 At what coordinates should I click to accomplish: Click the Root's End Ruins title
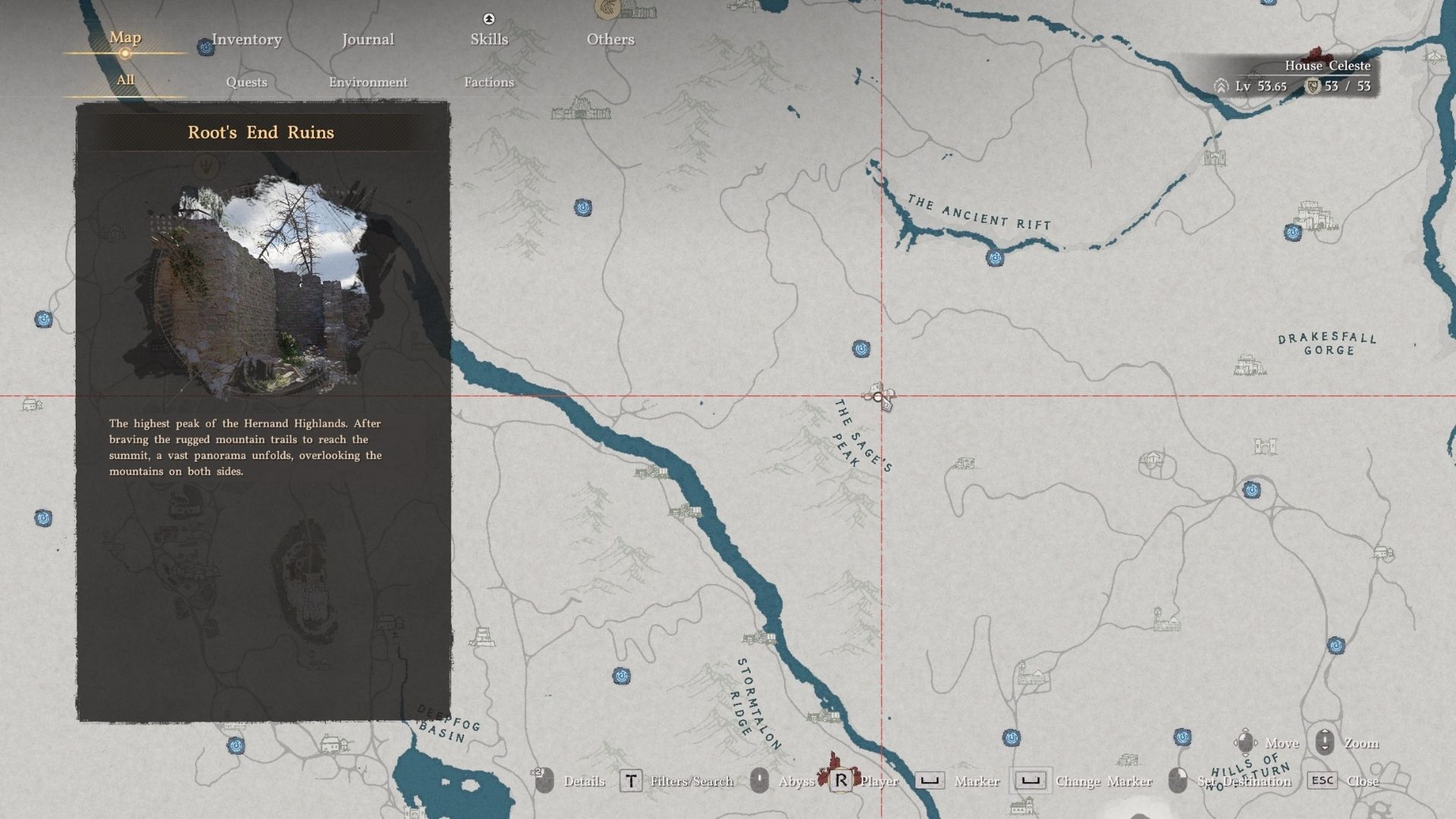261,133
